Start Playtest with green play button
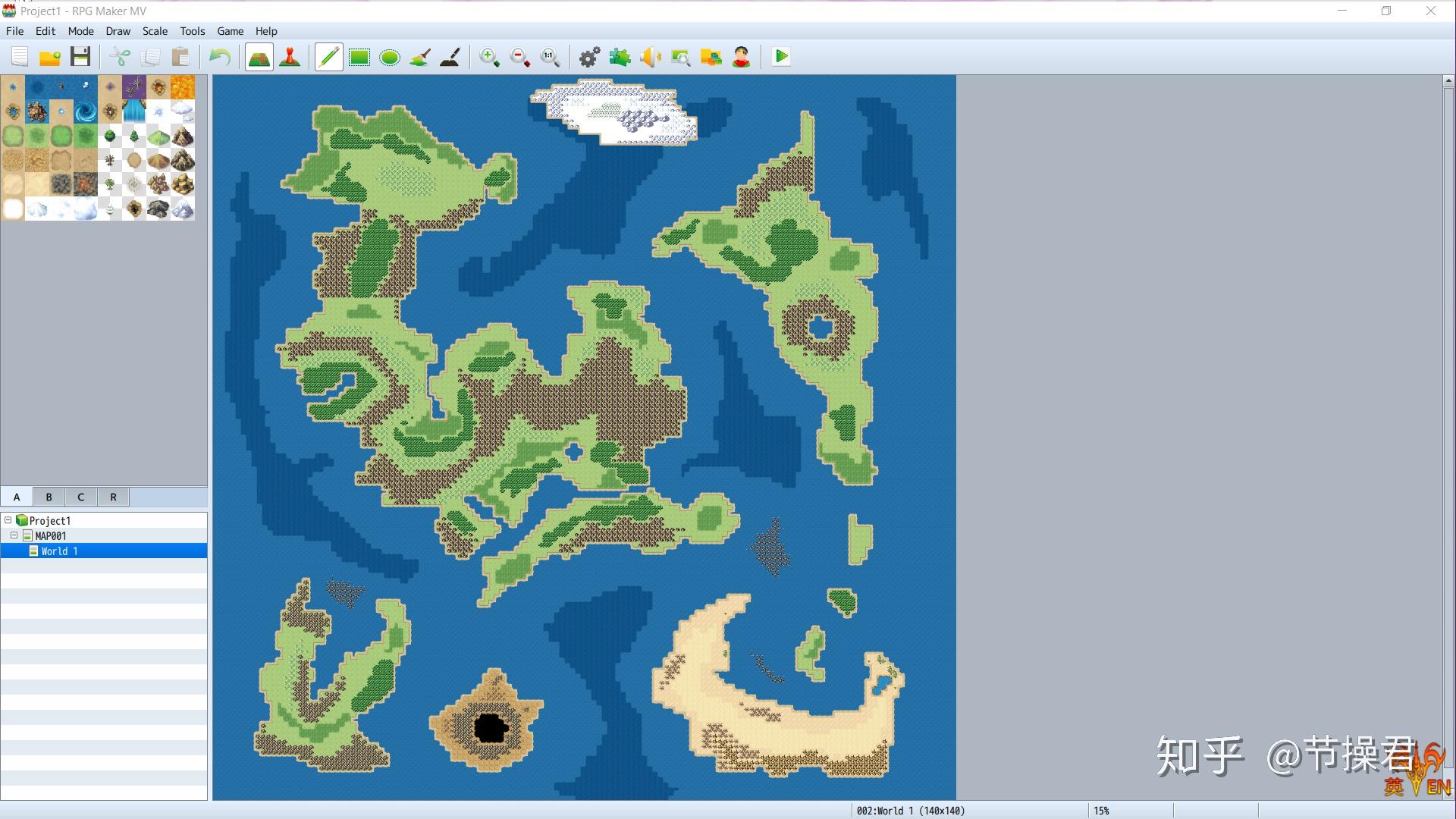This screenshot has height=819, width=1456. [780, 57]
